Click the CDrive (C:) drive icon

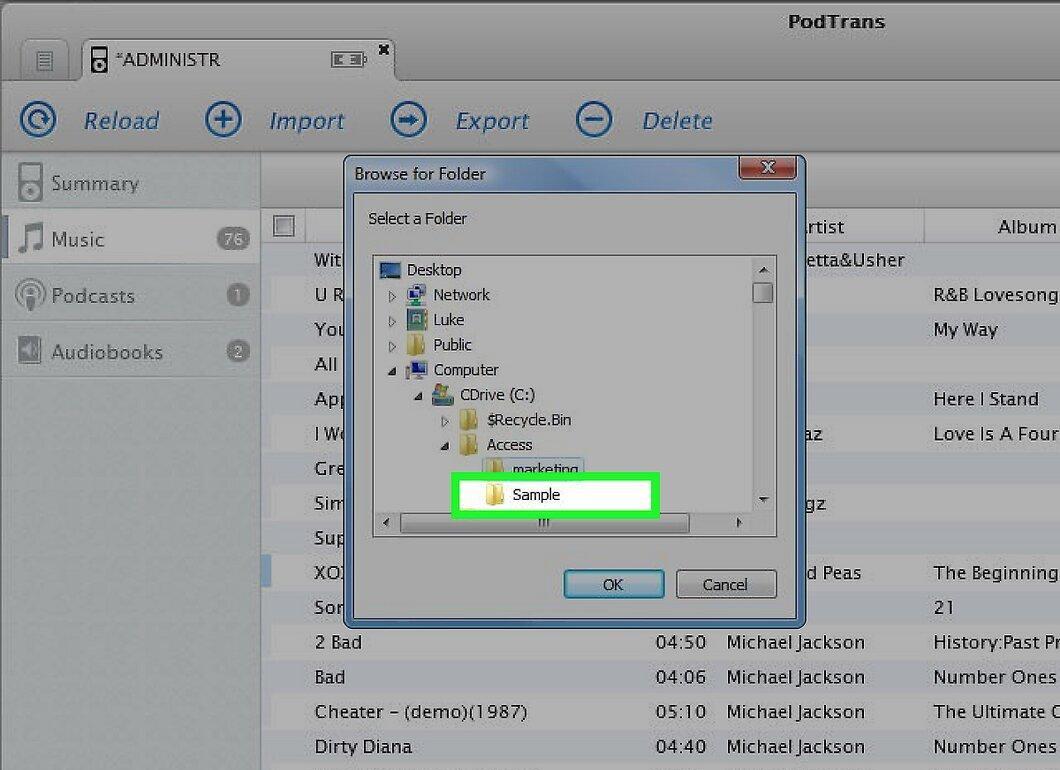[443, 395]
